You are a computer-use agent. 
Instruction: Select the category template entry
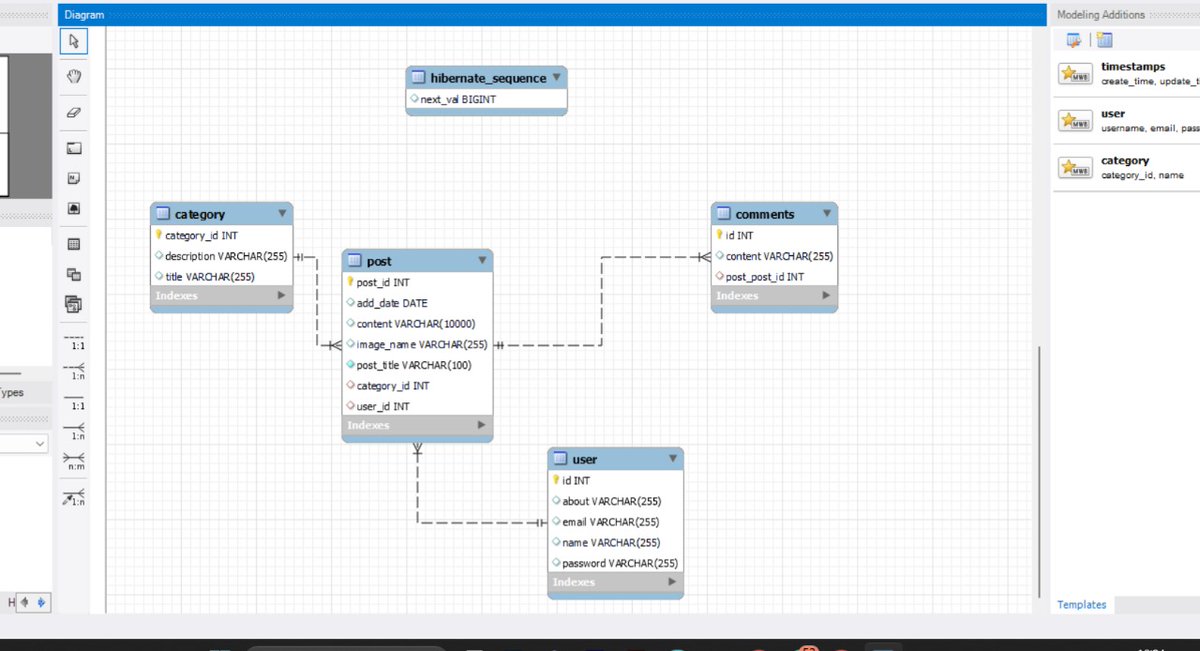tap(1128, 168)
